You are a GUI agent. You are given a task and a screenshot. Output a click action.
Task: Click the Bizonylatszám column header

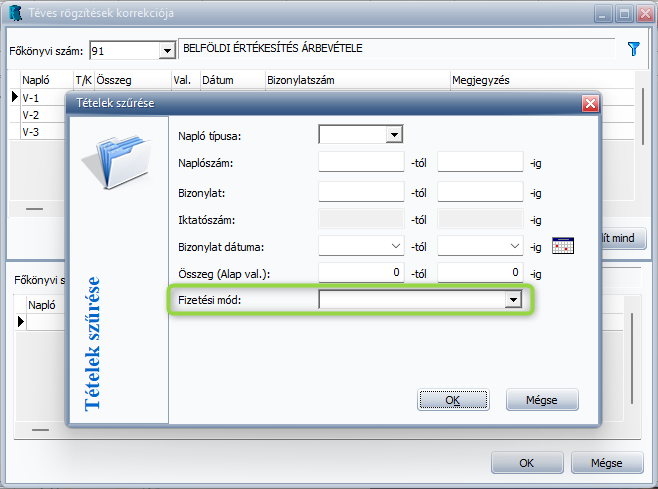coord(358,80)
